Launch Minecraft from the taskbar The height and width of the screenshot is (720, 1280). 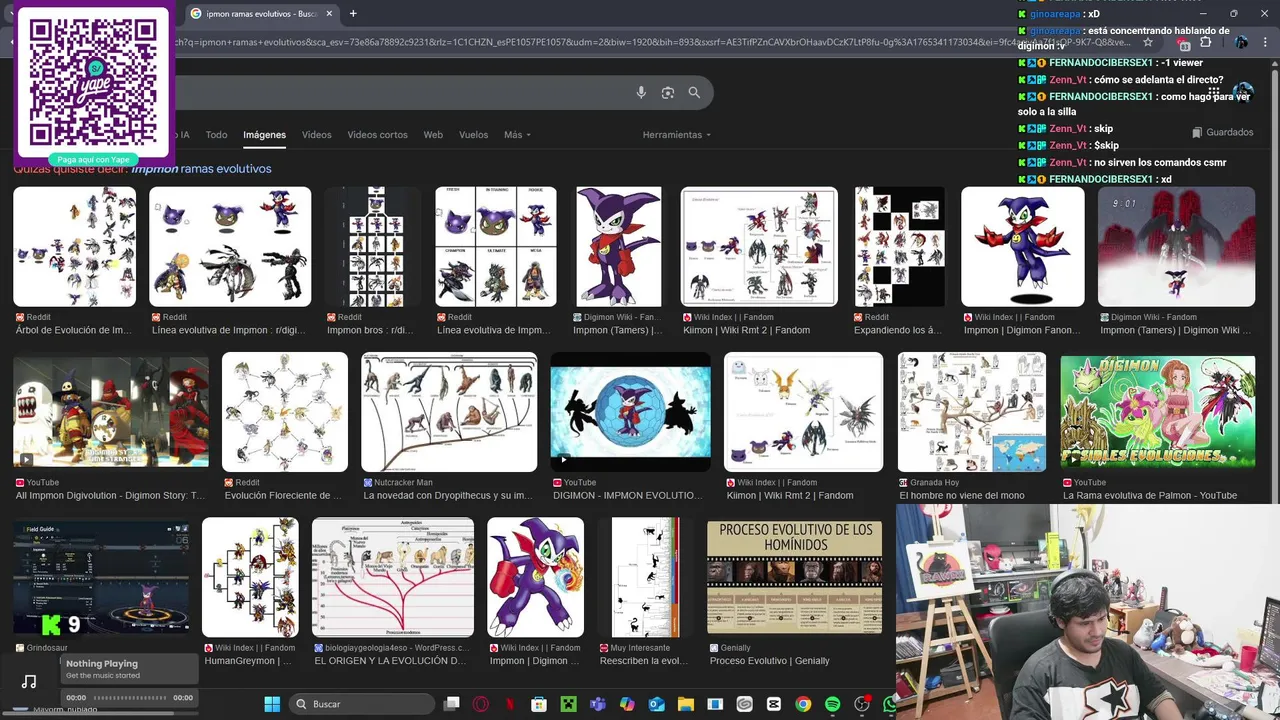(568, 704)
